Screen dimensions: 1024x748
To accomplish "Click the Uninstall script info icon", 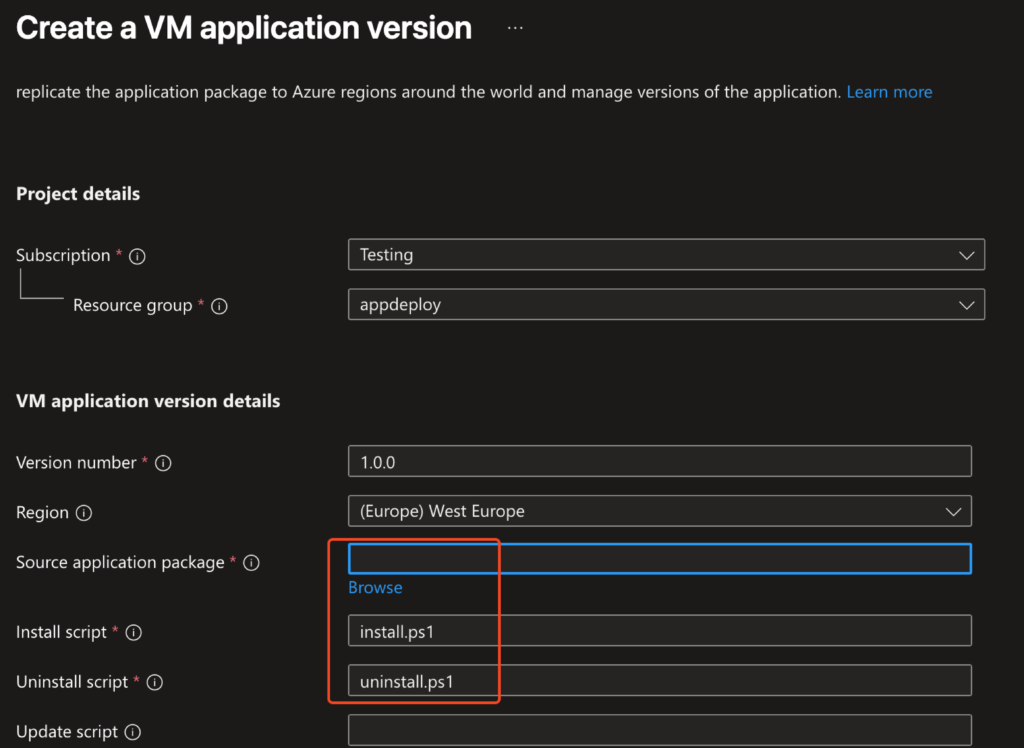I will [x=155, y=683].
